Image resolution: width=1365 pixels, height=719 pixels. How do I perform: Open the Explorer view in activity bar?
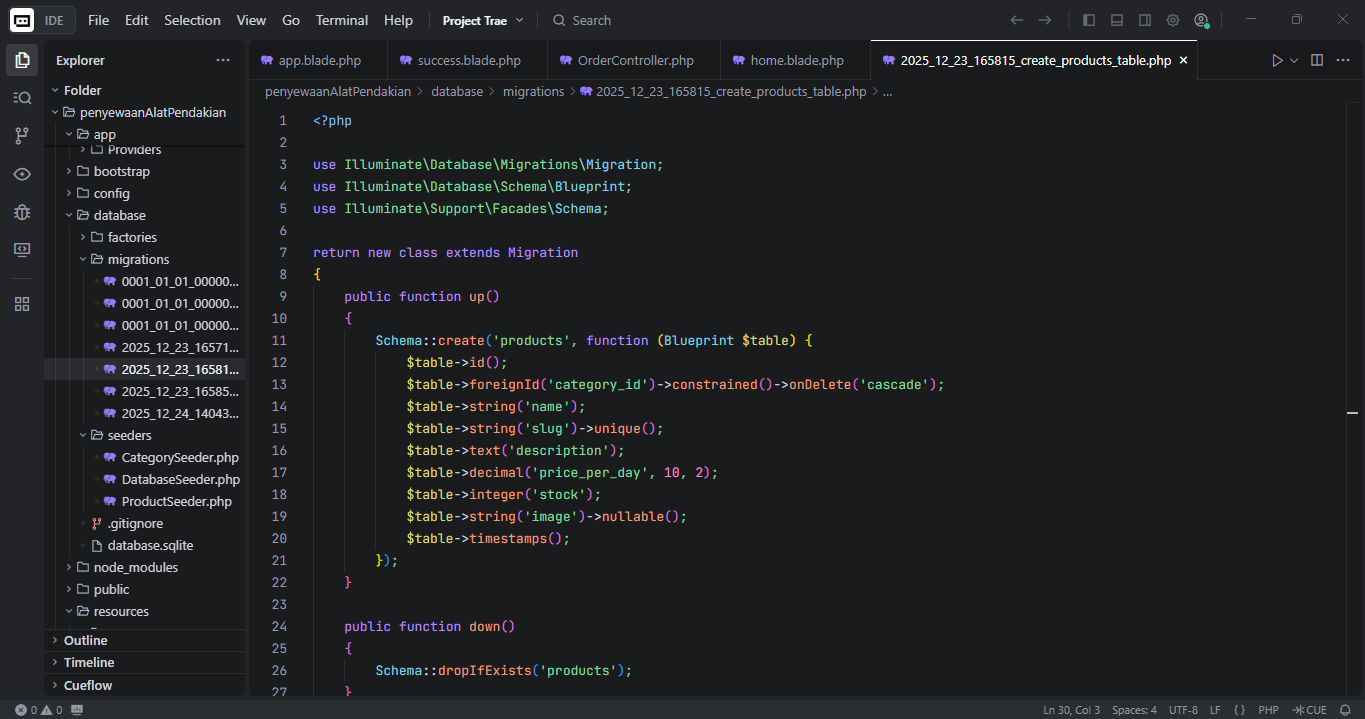click(x=22, y=60)
